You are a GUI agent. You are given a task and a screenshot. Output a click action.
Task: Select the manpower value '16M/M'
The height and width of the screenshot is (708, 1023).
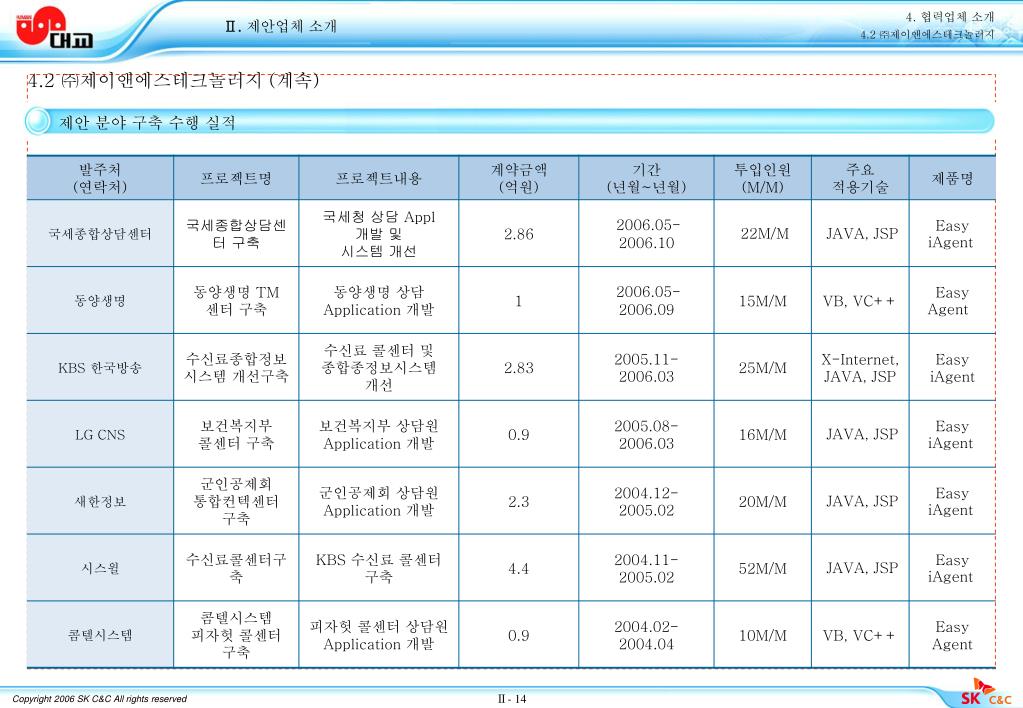[x=763, y=435]
